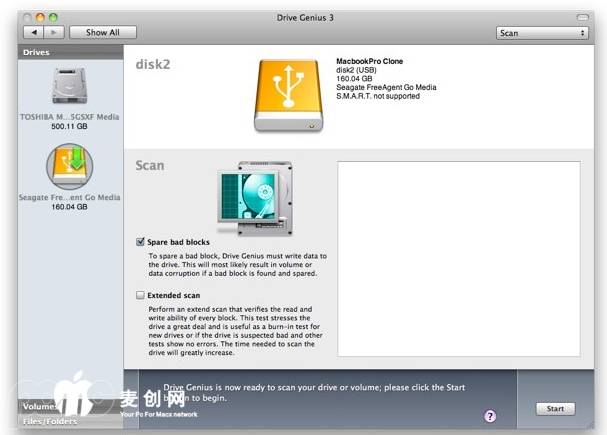This screenshot has height=435, width=607.
Task: Open help with the question mark icon
Action: (490, 415)
